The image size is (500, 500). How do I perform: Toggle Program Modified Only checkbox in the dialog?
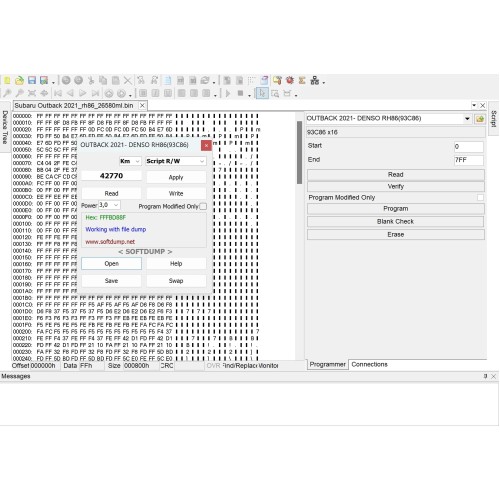[x=203, y=207]
